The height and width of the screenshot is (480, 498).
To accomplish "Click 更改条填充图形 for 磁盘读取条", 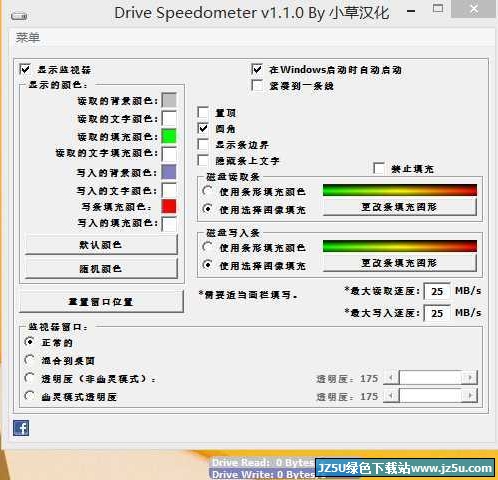I will pos(399,207).
